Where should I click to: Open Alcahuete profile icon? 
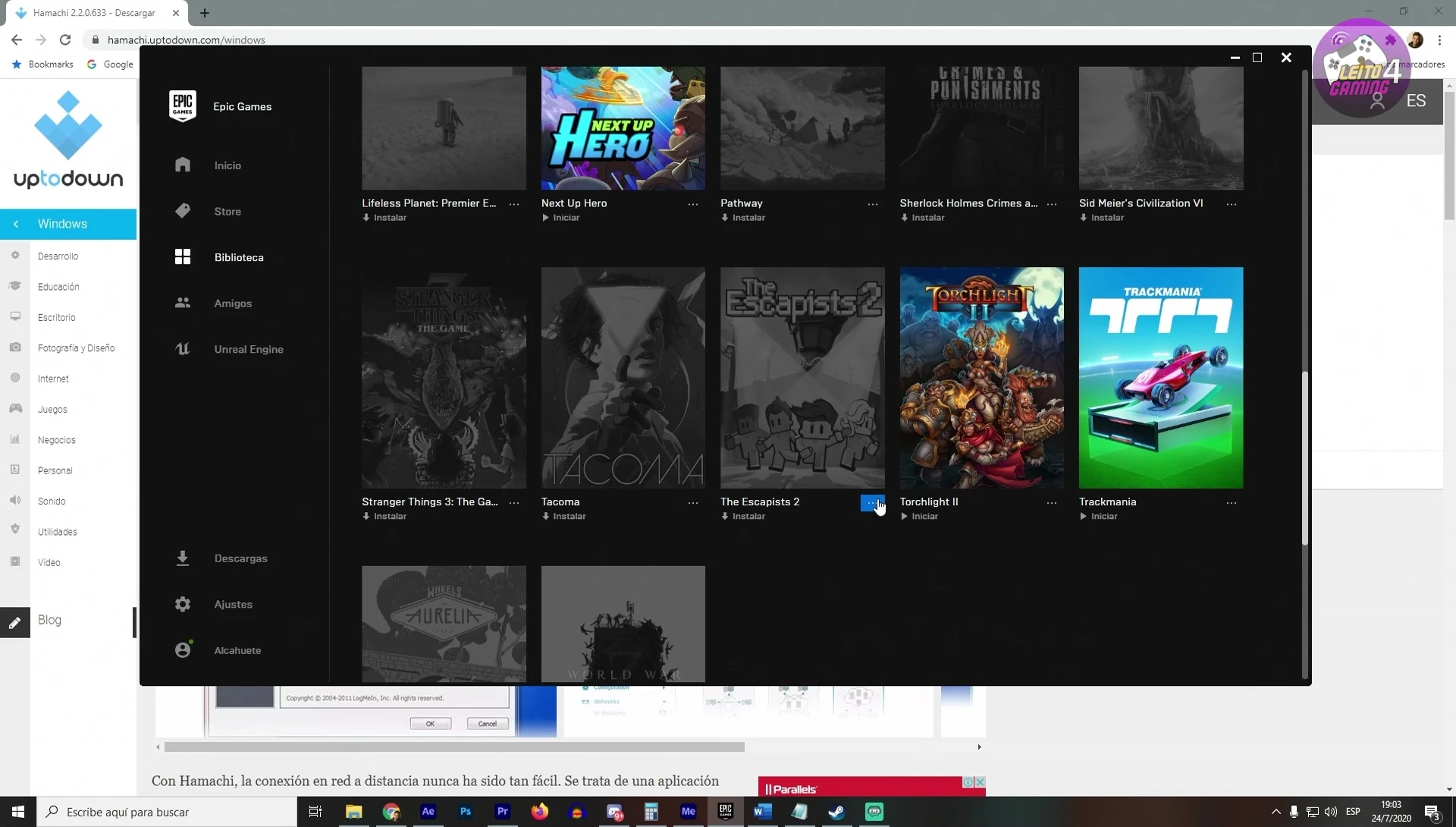click(183, 649)
